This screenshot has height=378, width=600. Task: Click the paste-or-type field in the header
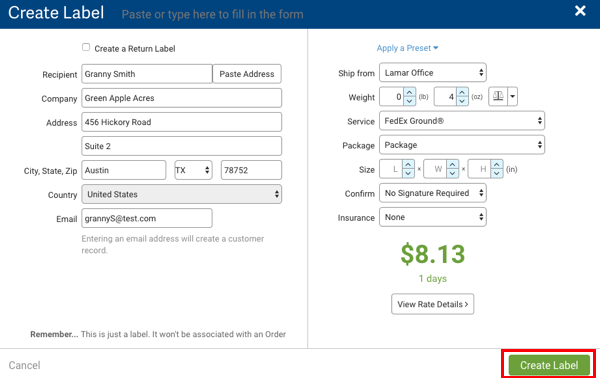point(213,15)
